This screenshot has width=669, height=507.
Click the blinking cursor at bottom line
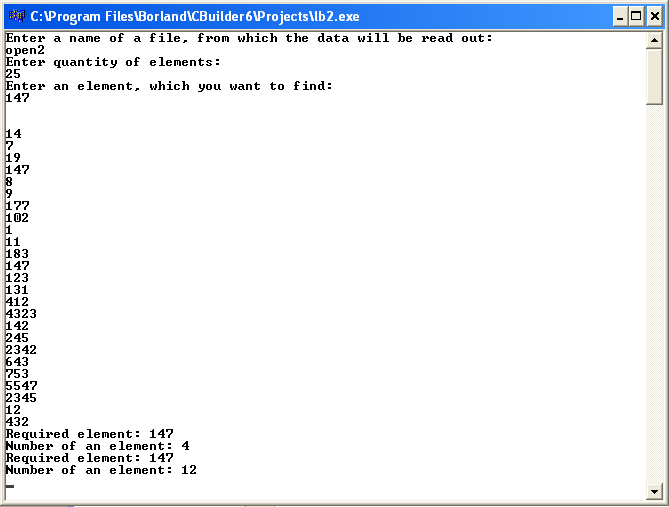pyautogui.click(x=10, y=486)
